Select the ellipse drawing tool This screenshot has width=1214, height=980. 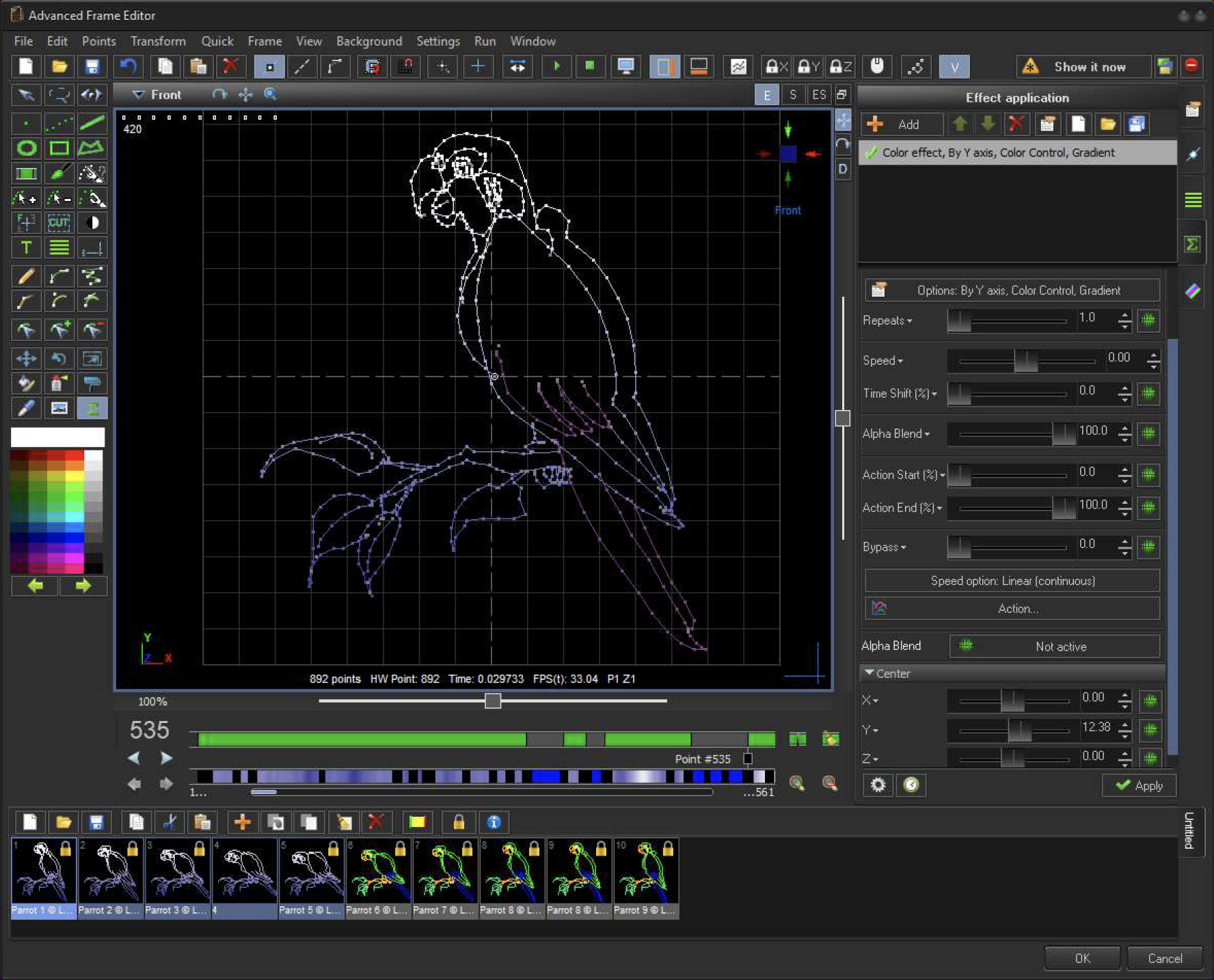[x=26, y=148]
